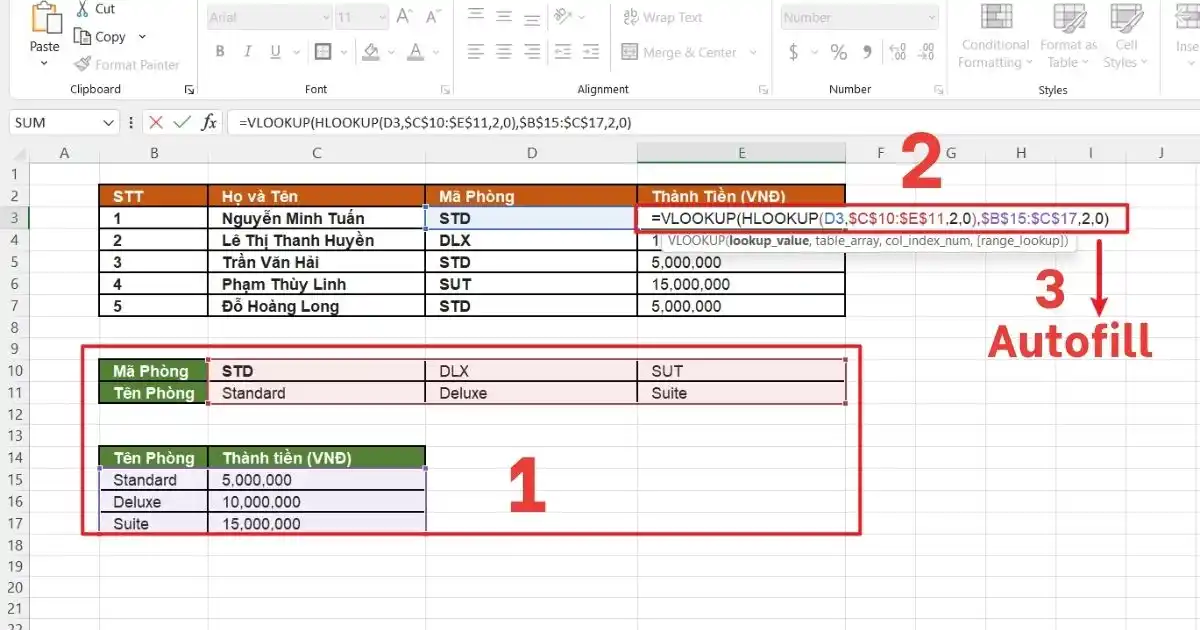
Task: Click the Decrease Indent icon
Action: pyautogui.click(x=564, y=52)
